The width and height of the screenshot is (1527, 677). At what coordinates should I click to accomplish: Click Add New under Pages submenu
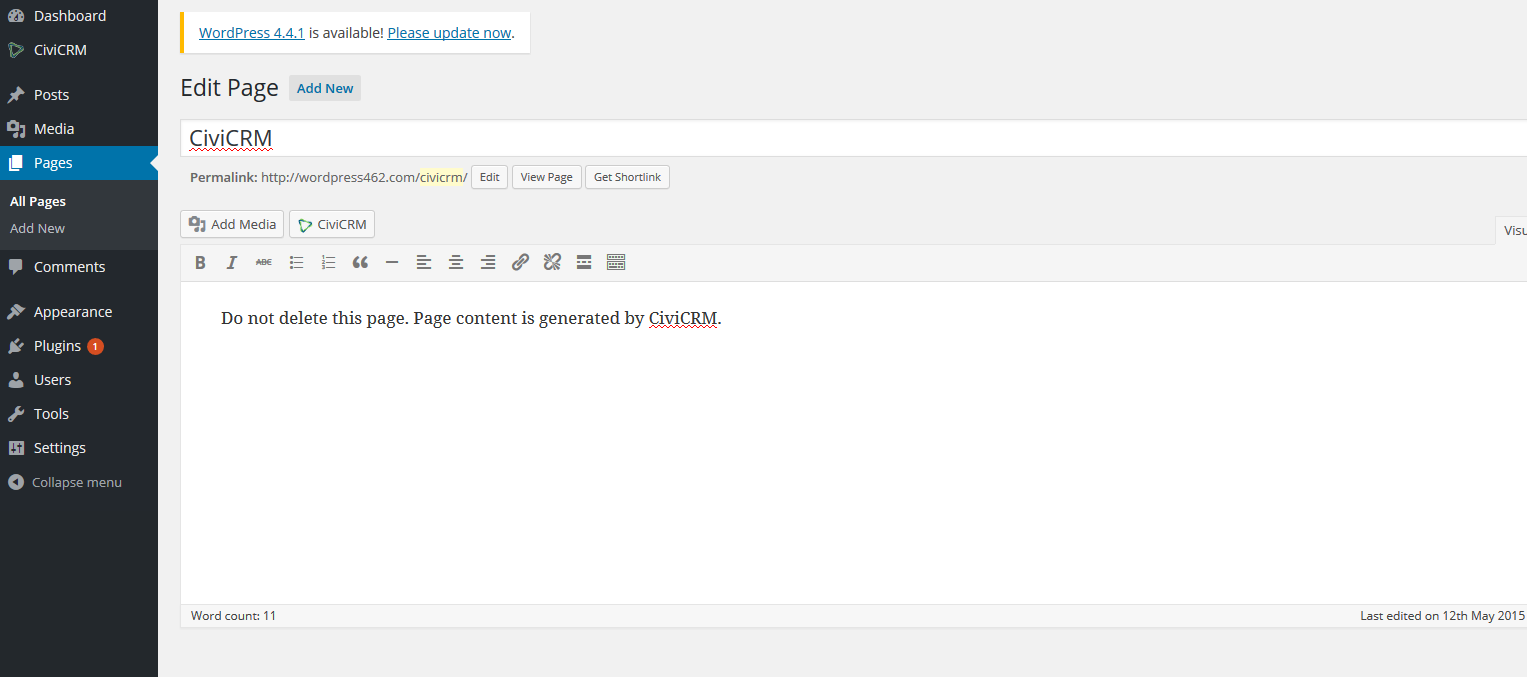(x=37, y=228)
